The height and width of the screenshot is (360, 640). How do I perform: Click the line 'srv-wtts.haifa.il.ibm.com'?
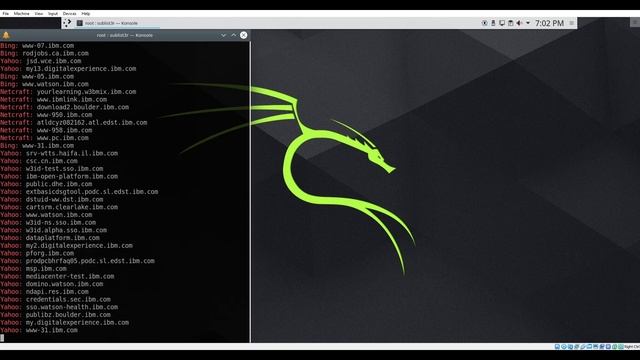(x=59, y=153)
